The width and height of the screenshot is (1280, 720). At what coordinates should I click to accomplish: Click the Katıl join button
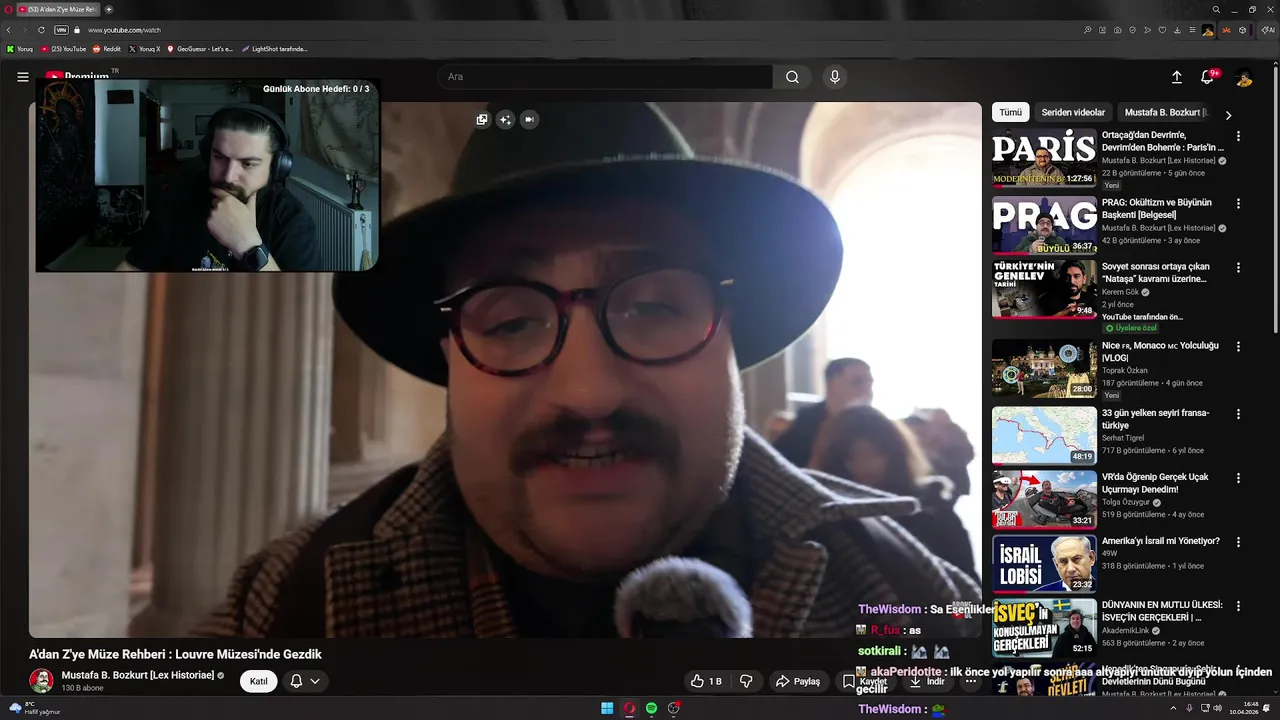(x=258, y=681)
